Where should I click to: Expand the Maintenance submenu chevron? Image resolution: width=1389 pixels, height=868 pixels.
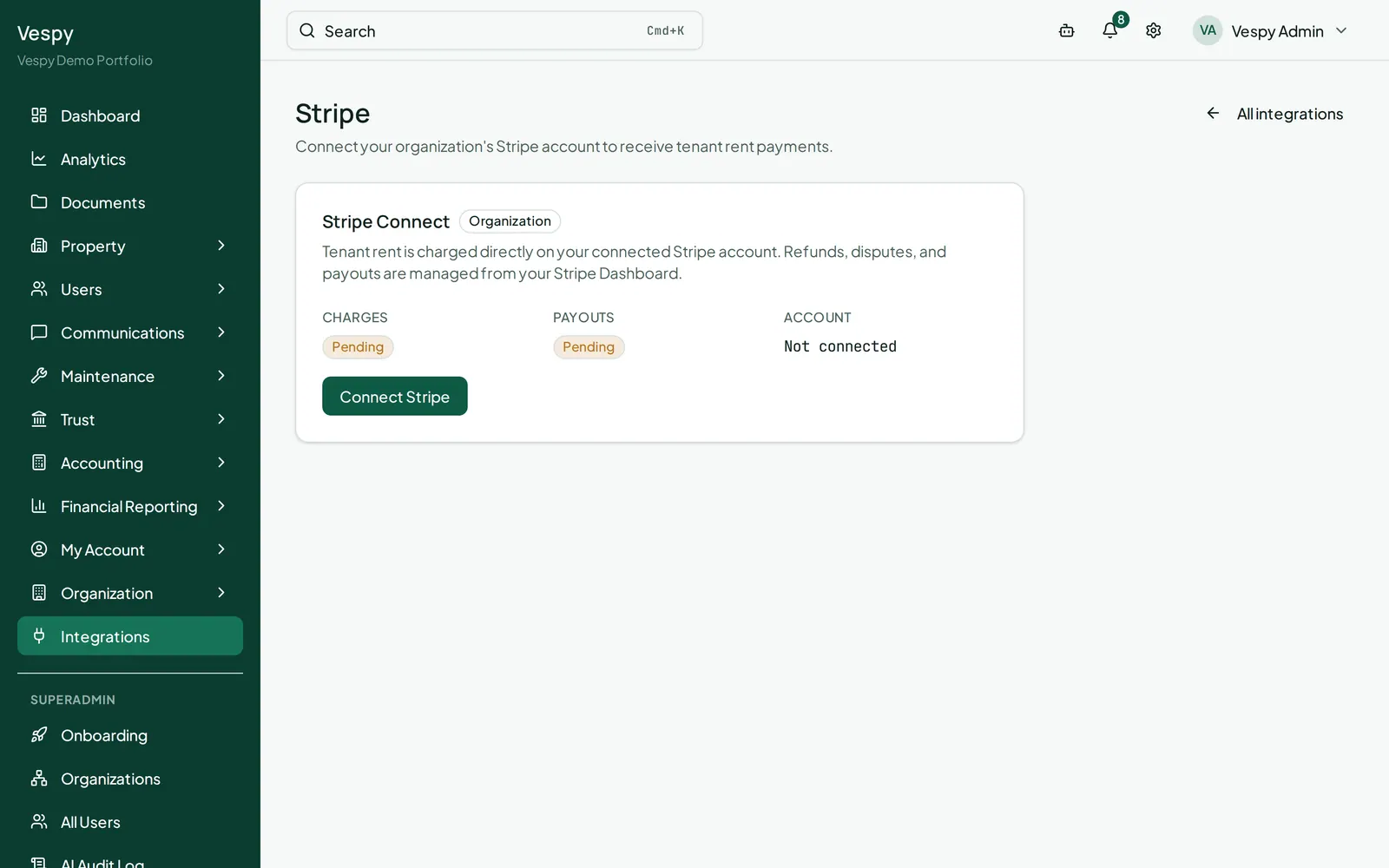(221, 376)
